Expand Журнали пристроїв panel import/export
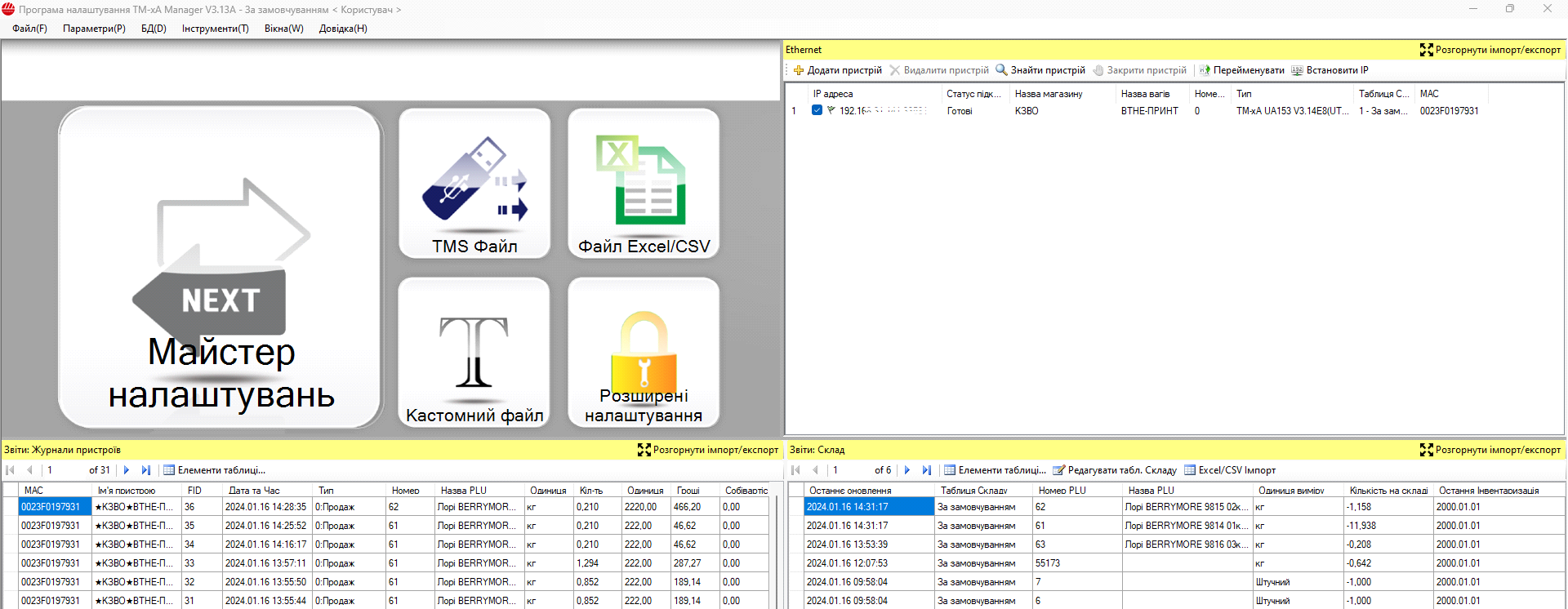This screenshot has width=1568, height=609. click(708, 450)
